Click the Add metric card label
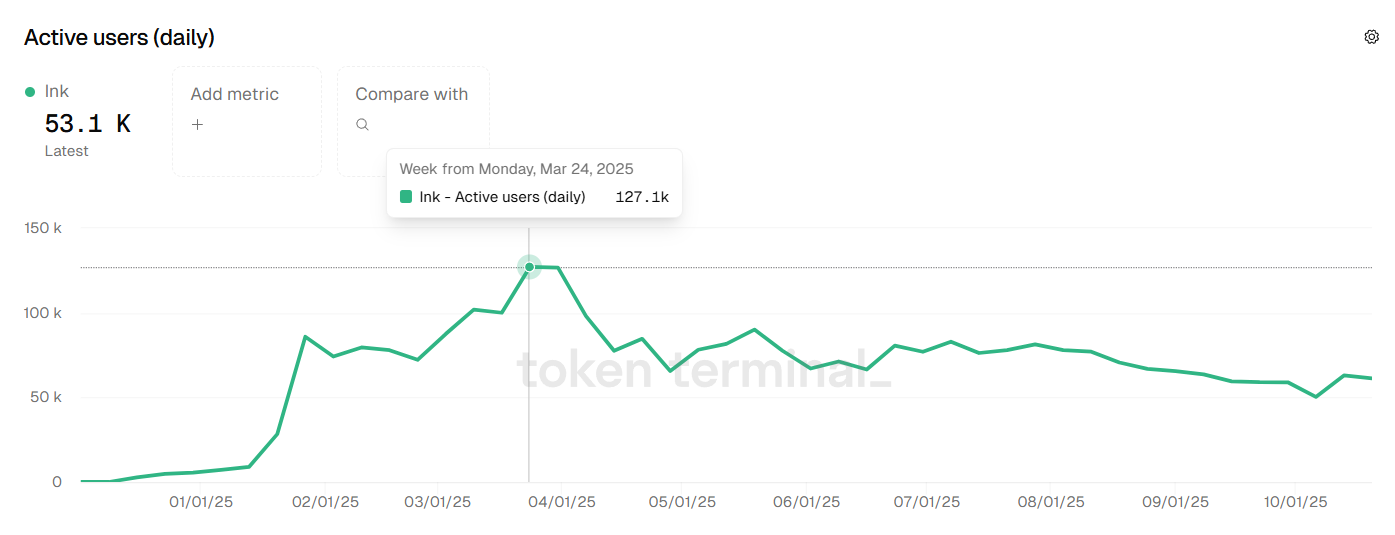1395x535 pixels. point(234,94)
